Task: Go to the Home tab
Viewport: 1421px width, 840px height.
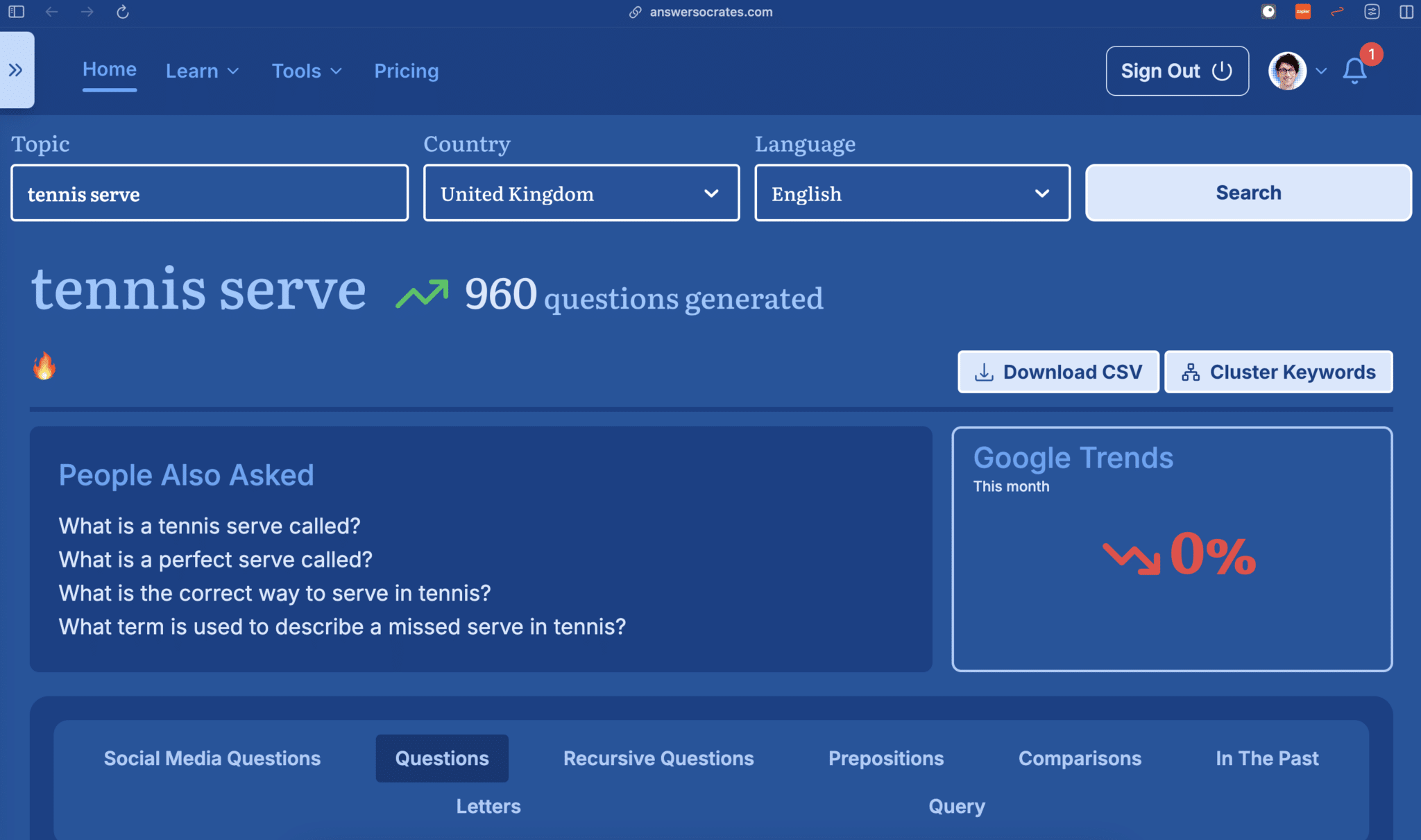Action: click(x=110, y=70)
